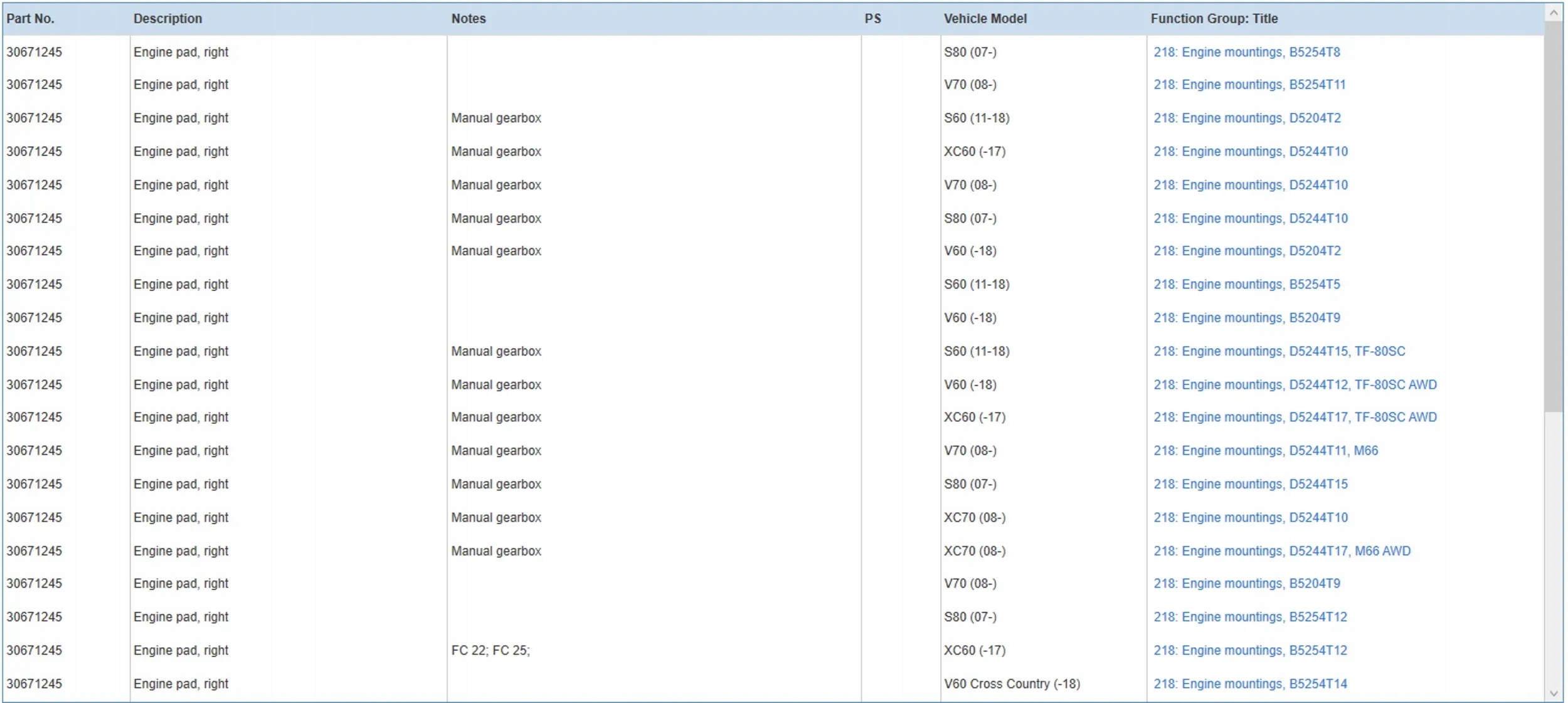Select the V60 Cross Country (-18) row
The width and height of the screenshot is (1568, 703).
pyautogui.click(x=1012, y=684)
